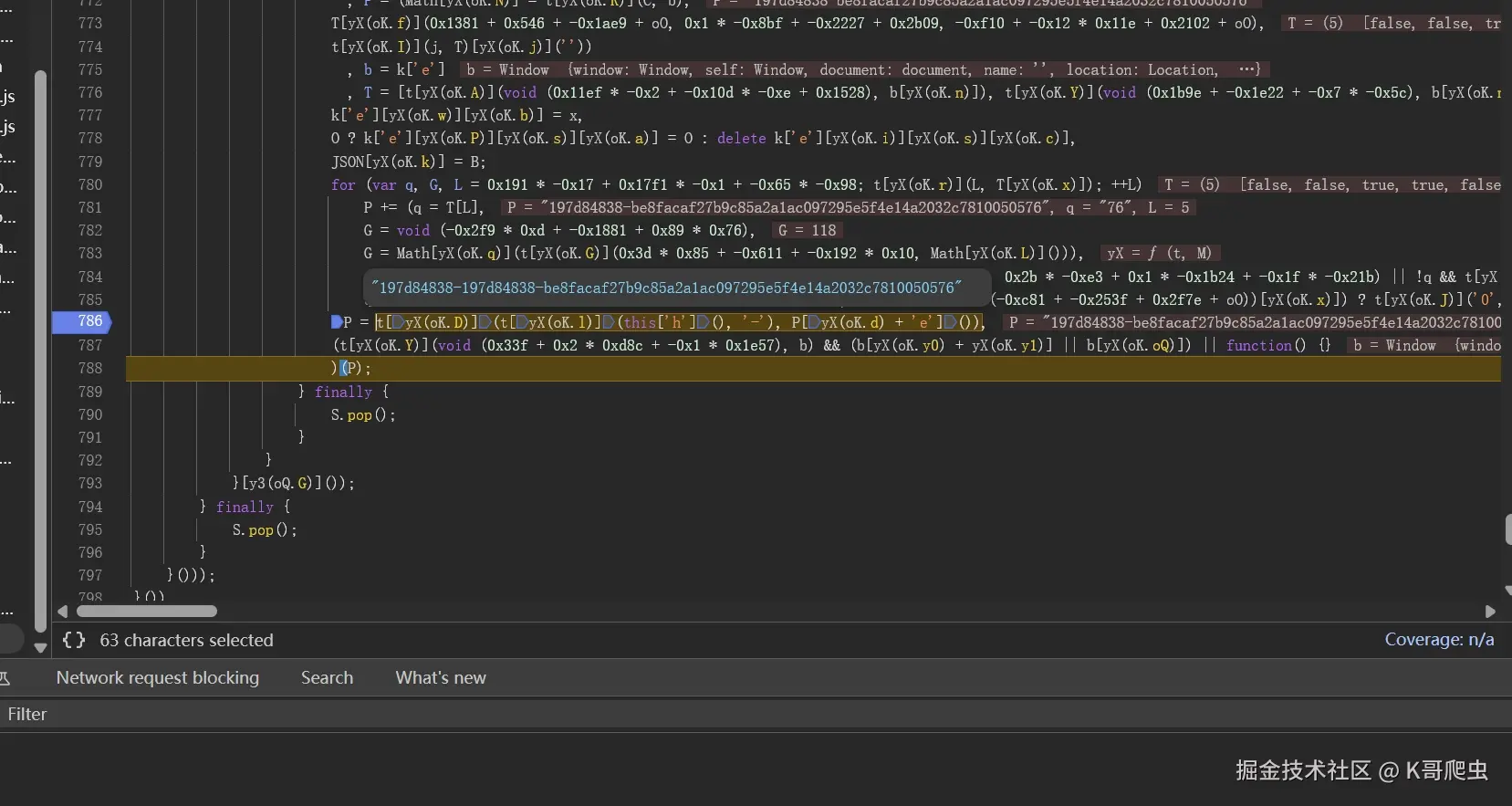Click the 'yX = f (t, M)' inline value
Viewport: 1512px width, 806px height.
coord(1159,253)
